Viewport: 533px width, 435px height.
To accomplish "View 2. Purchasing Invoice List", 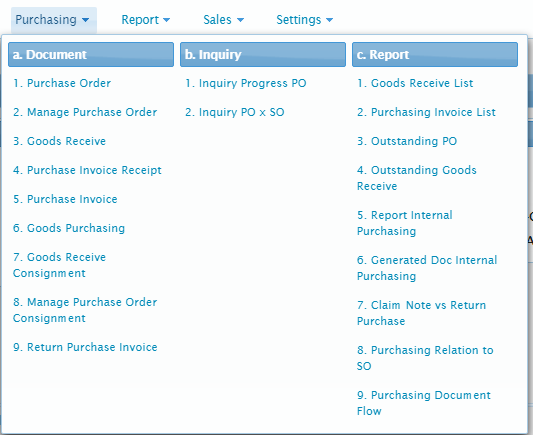I will point(426,112).
